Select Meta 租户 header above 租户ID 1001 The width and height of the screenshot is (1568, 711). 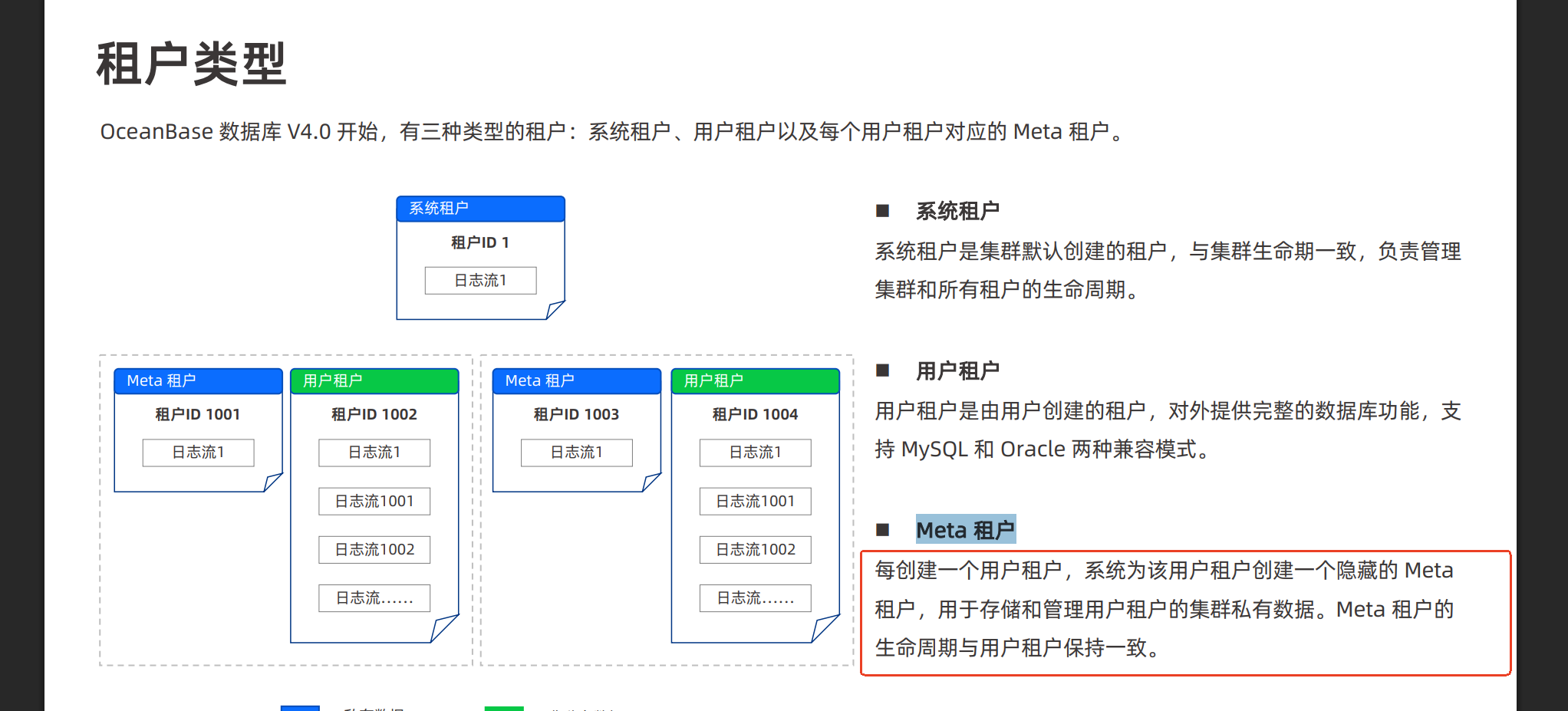click(x=198, y=381)
